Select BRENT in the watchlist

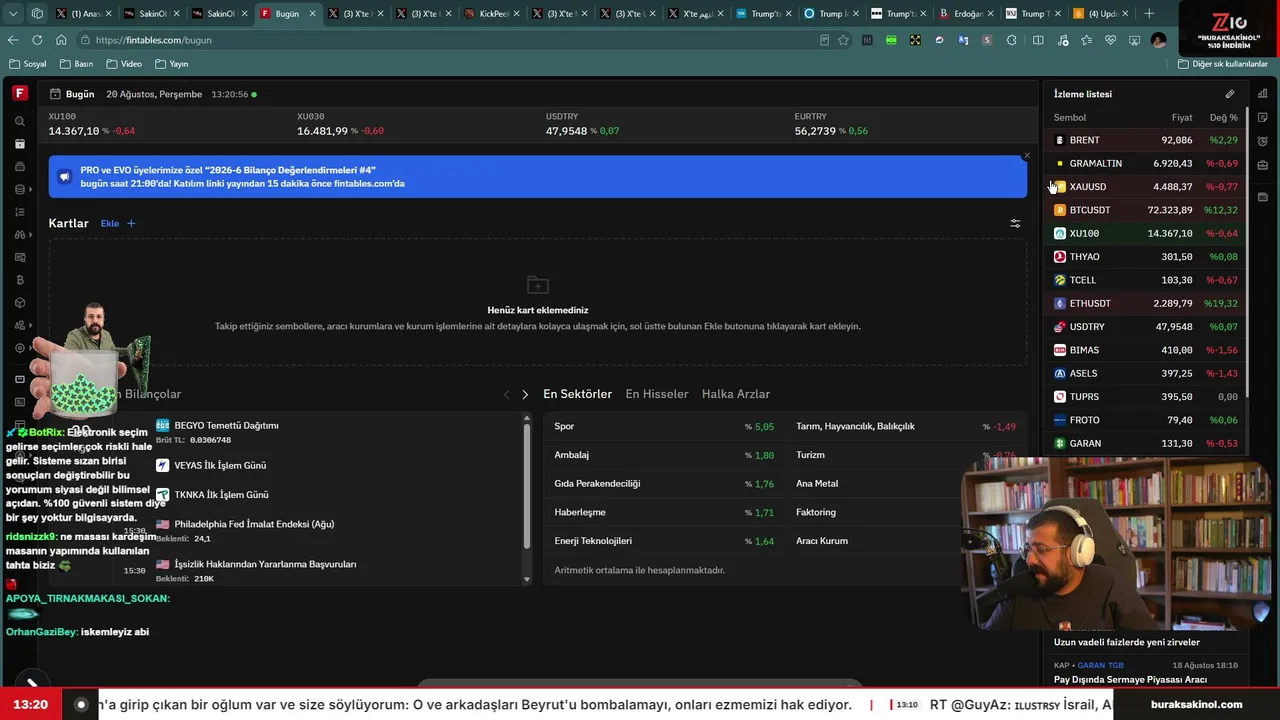(x=1146, y=141)
